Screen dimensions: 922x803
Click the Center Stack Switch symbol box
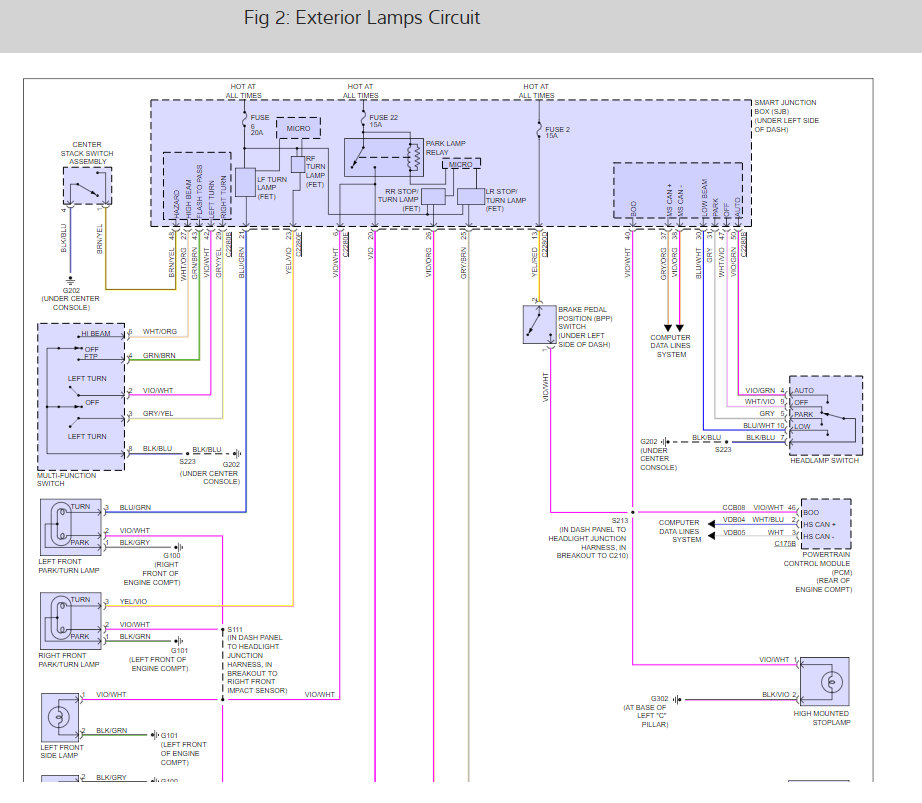point(87,186)
